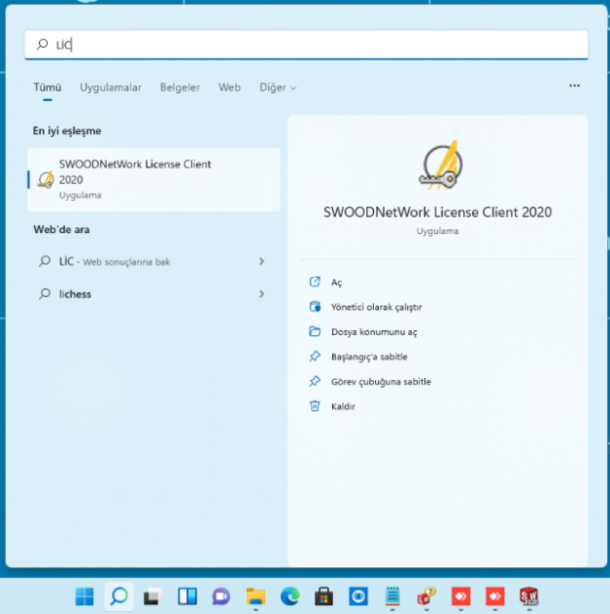The image size is (610, 614).
Task: Open the Diğer dropdown filter
Action: coord(278,87)
